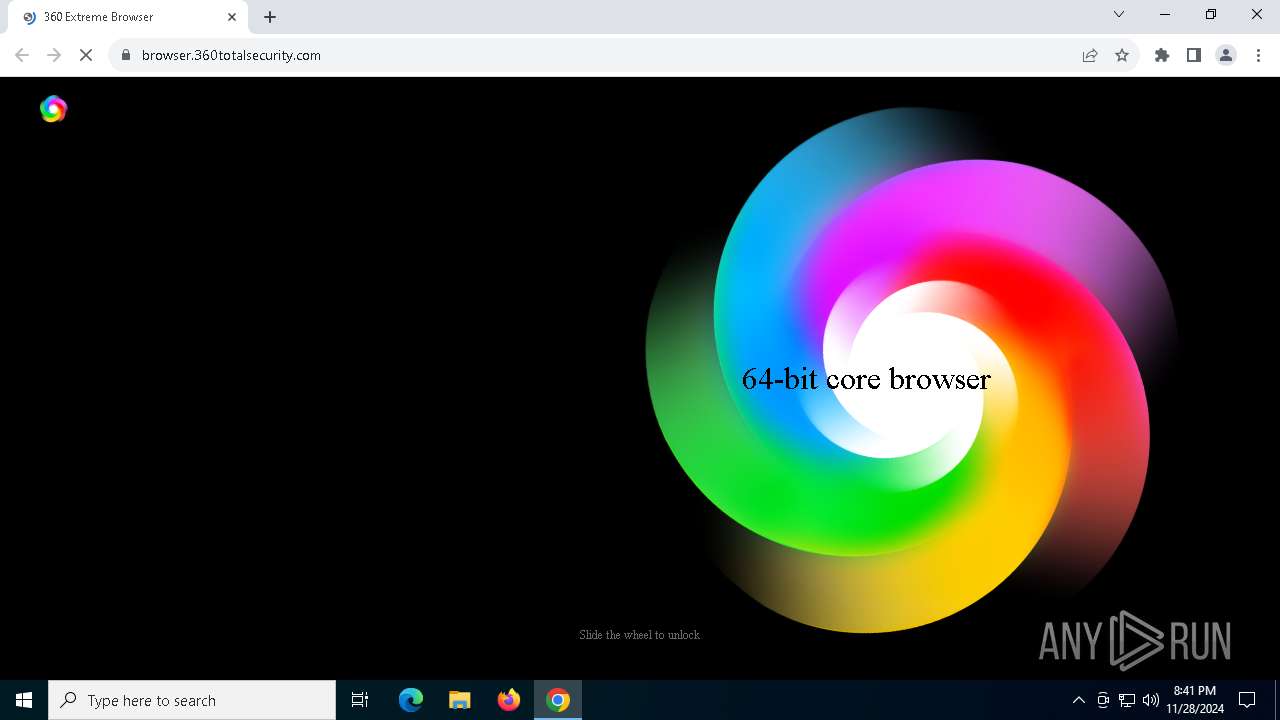Image resolution: width=1280 pixels, height=720 pixels.
Task: Bookmark this tab with the star icon
Action: [1122, 55]
